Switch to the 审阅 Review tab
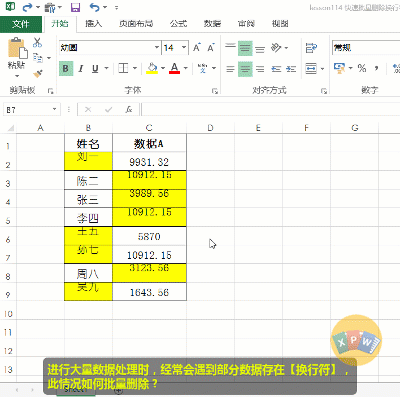Screen dimensions: 400x397 (246, 24)
